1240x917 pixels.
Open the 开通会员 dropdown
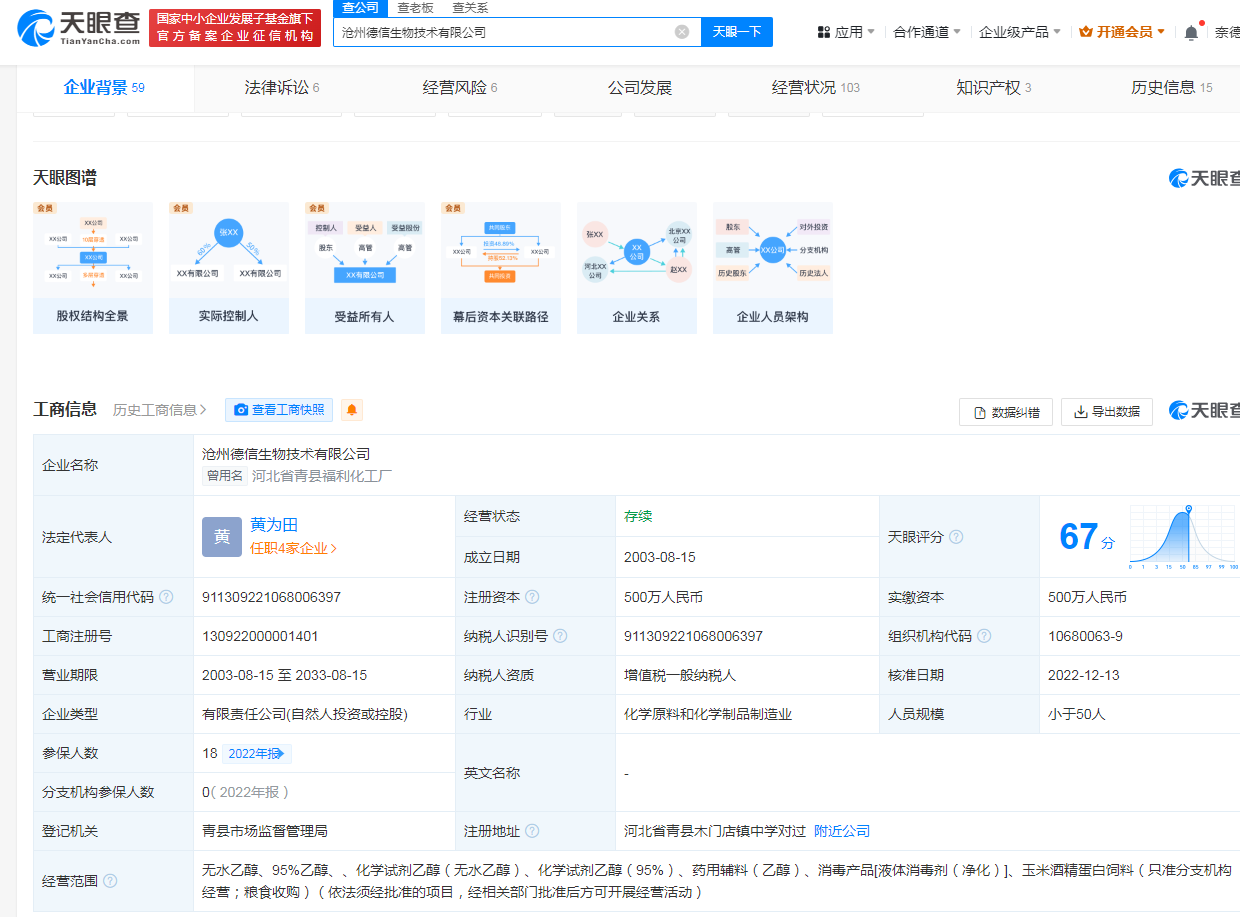(1122, 32)
